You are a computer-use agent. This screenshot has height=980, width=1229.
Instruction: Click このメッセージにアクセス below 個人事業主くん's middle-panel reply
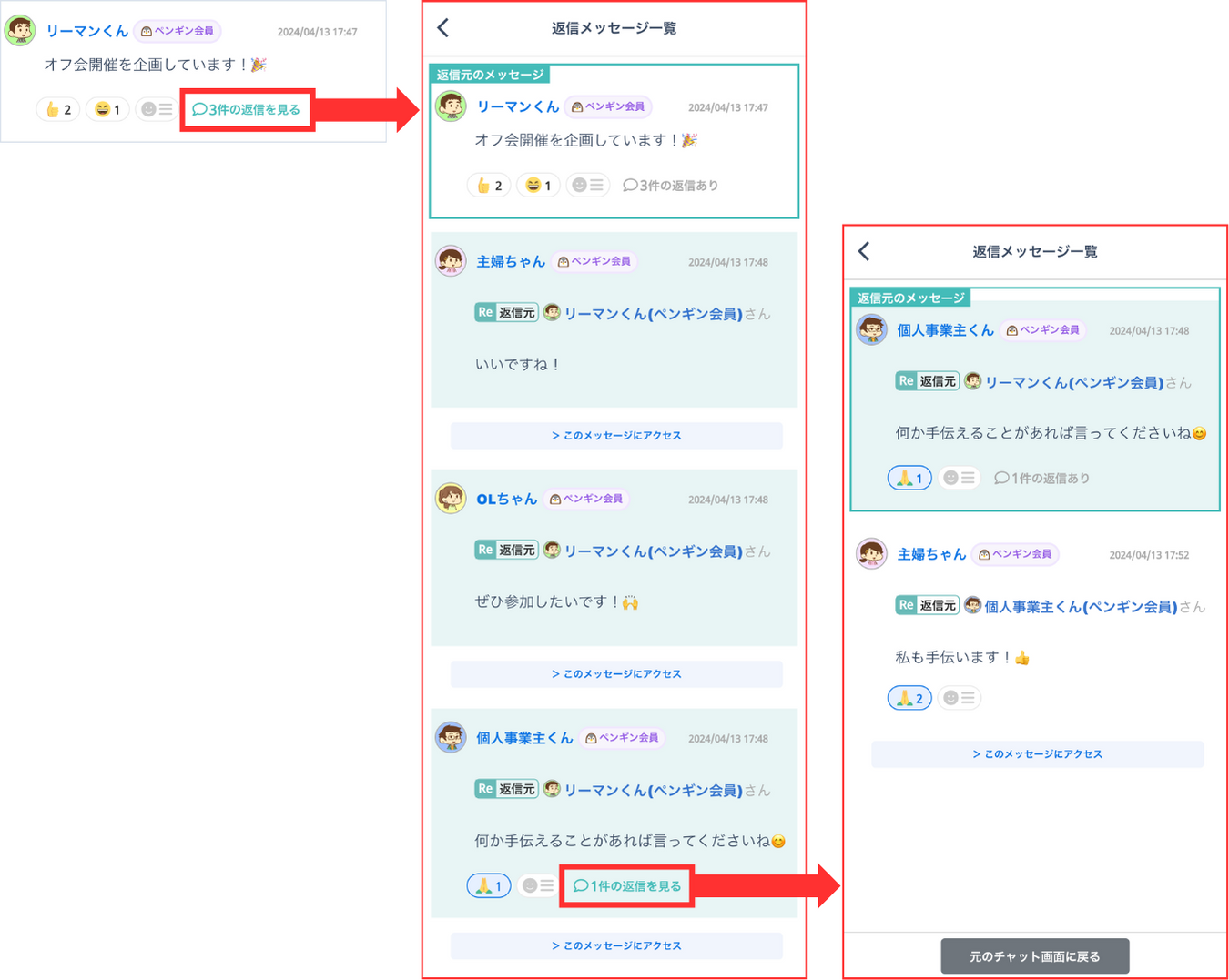coord(616,946)
